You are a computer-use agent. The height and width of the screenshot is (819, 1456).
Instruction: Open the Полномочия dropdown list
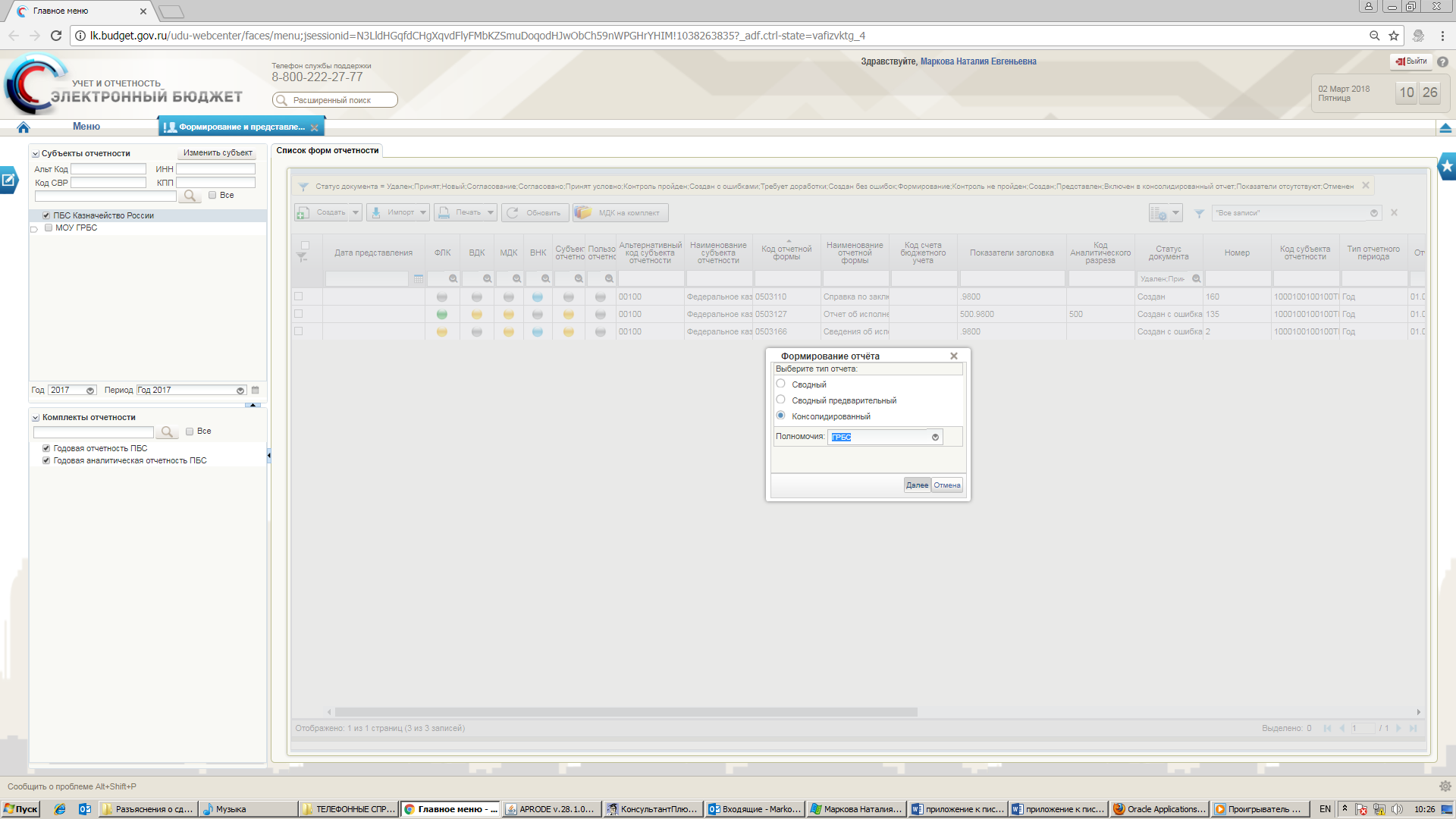coord(935,437)
